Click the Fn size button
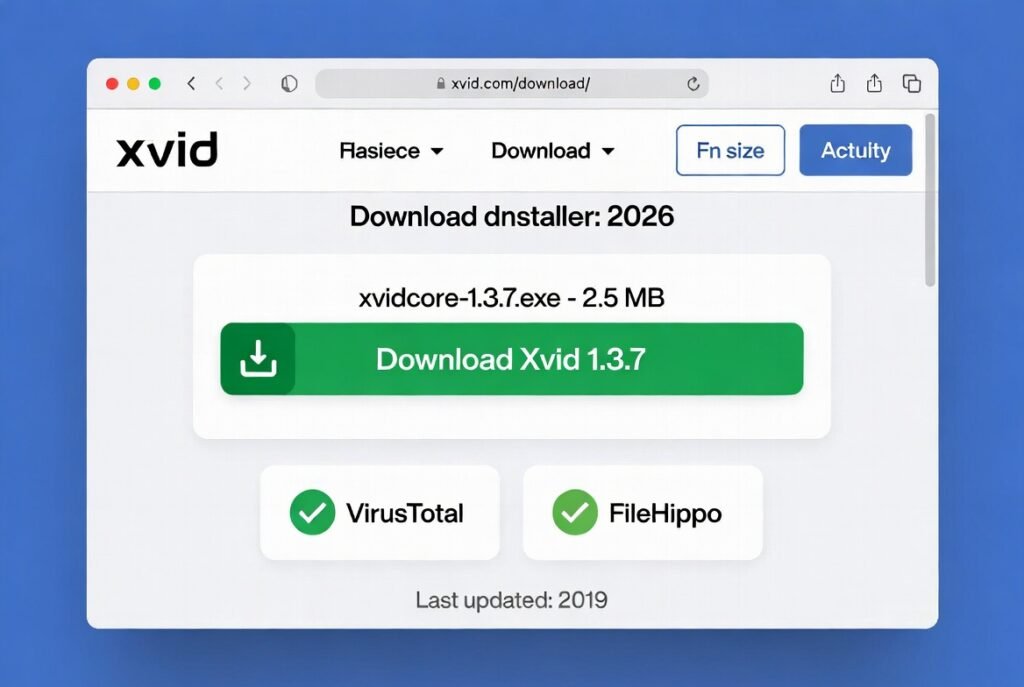Viewport: 1024px width, 687px height. [730, 150]
